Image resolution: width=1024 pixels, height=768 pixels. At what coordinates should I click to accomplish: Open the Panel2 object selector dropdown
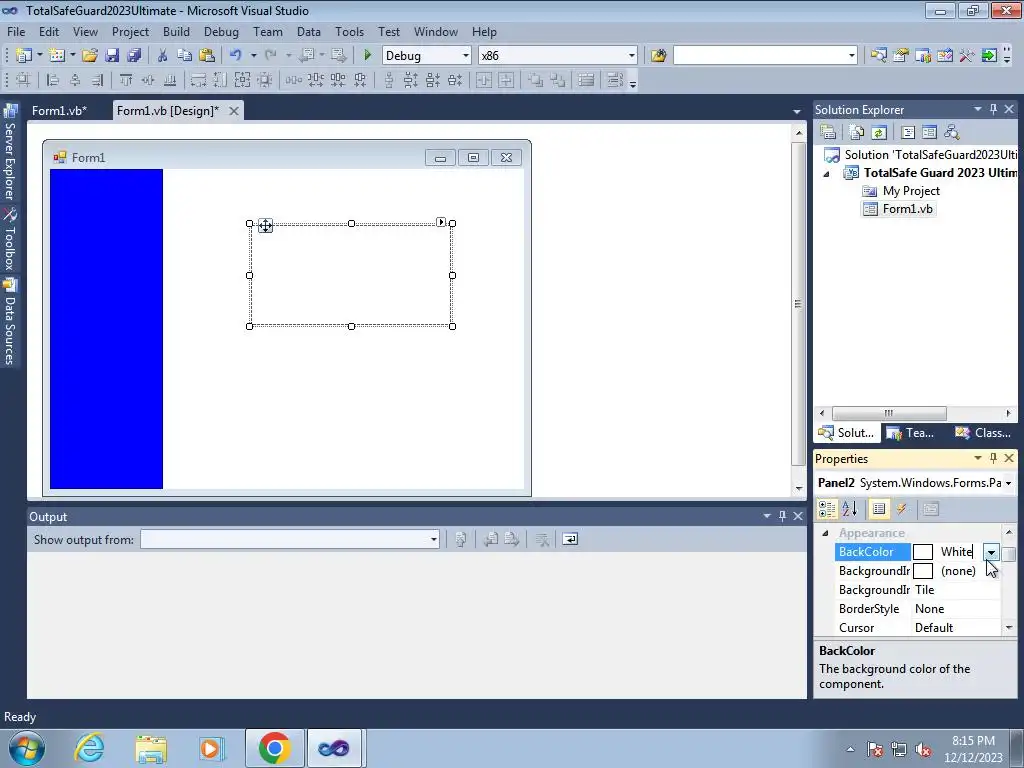tap(1008, 483)
